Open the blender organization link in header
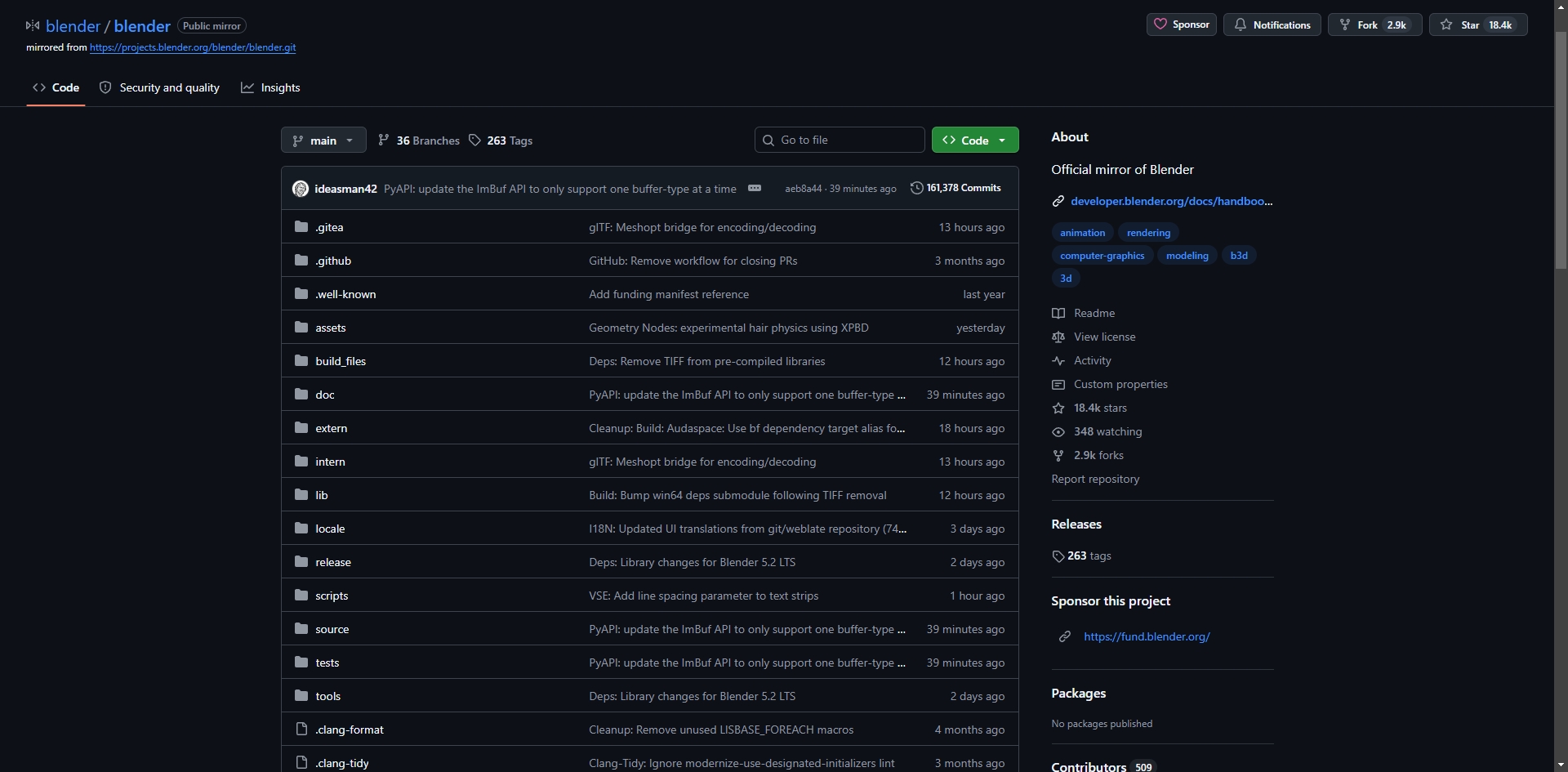Screen dimensions: 1568x772 (x=73, y=26)
